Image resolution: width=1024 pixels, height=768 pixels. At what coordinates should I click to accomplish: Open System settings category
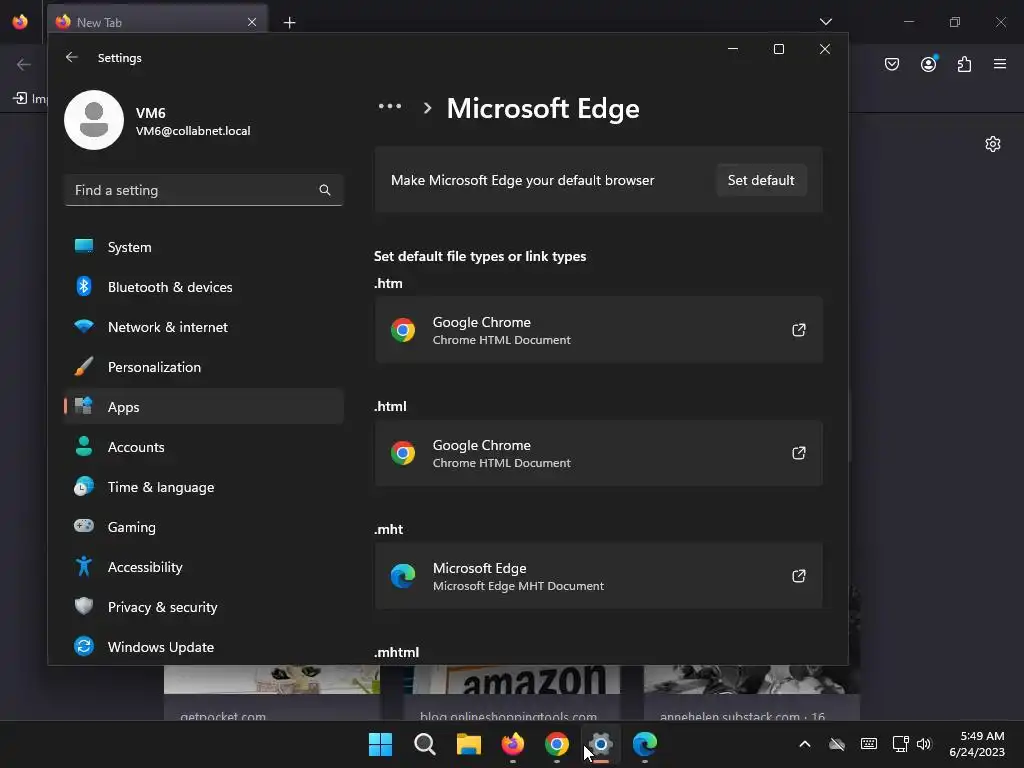tap(204, 247)
